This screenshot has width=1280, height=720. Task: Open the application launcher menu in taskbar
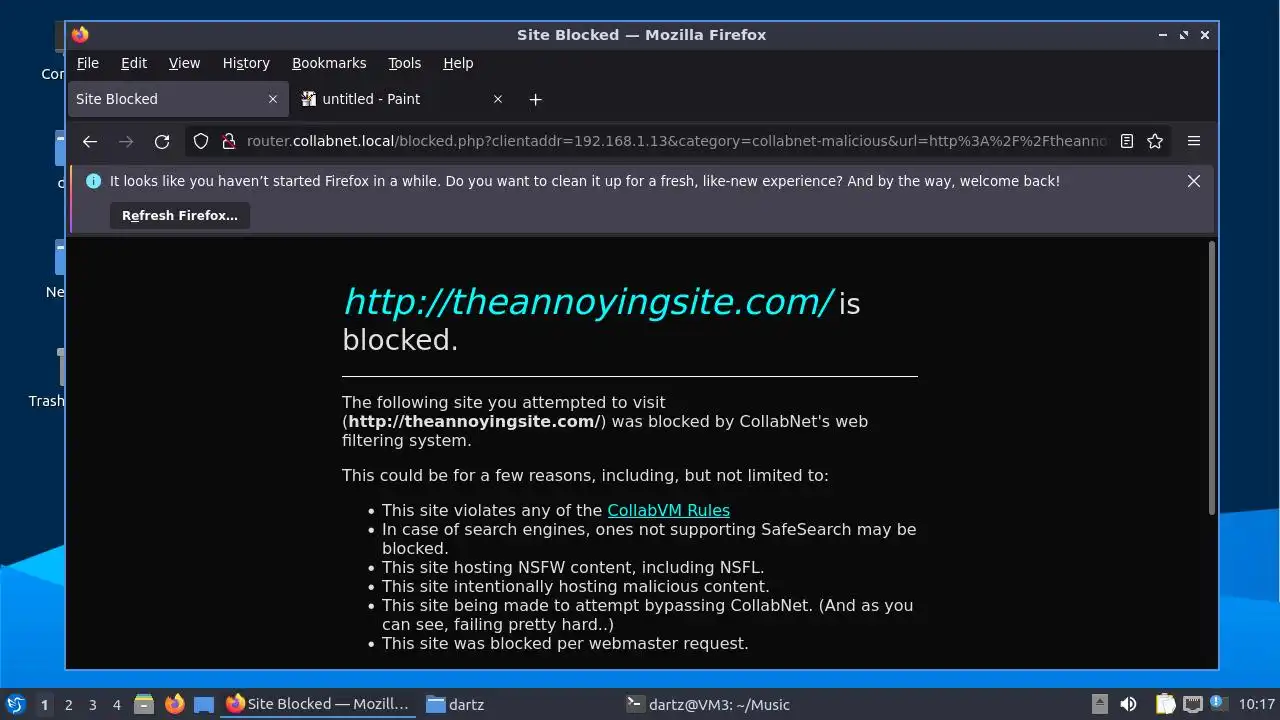point(15,704)
